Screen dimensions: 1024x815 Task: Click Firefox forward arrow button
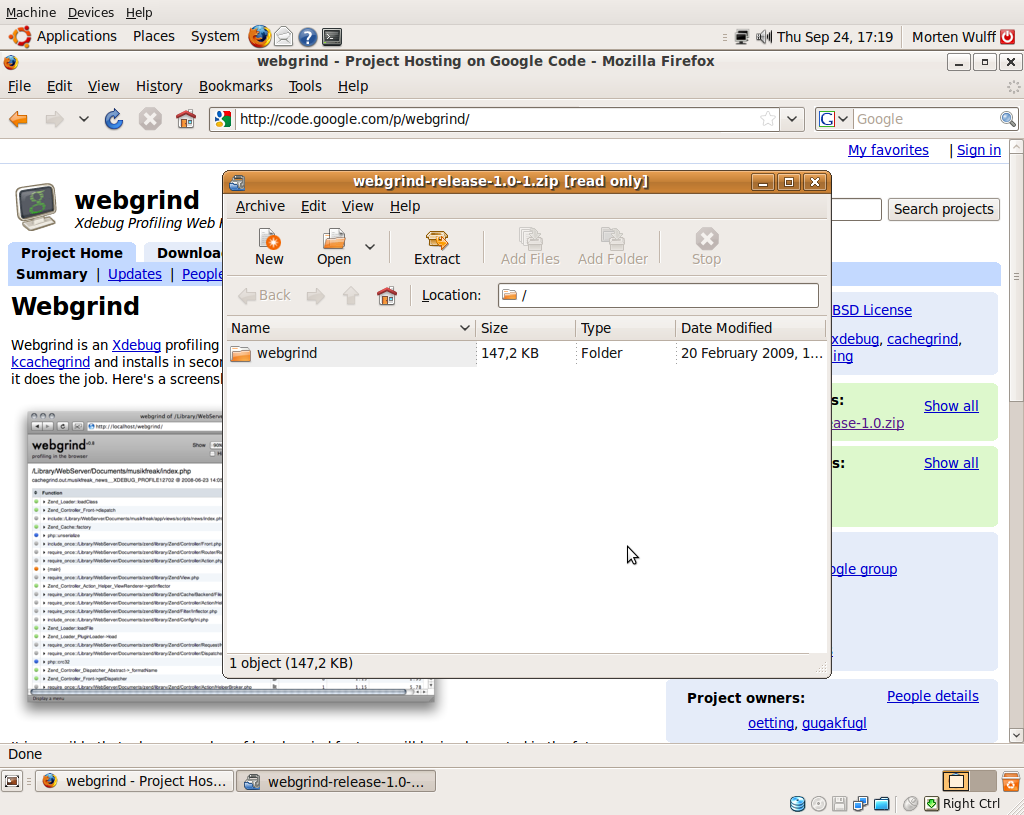(54, 120)
